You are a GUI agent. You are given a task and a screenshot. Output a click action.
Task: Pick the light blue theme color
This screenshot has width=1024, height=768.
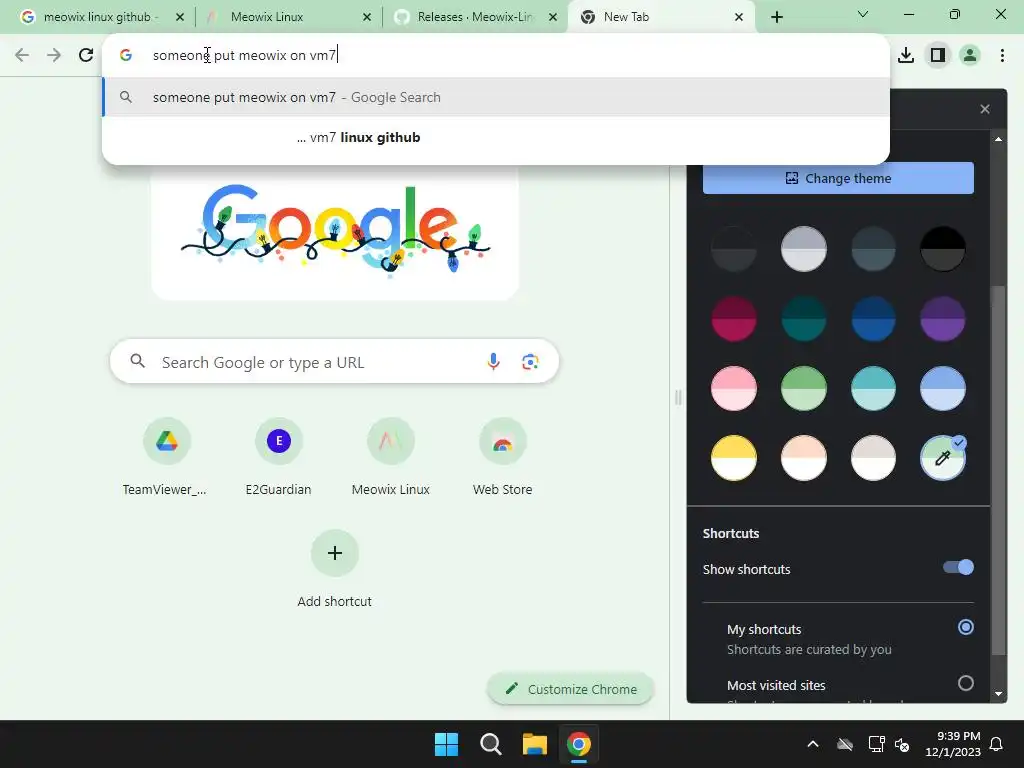942,389
